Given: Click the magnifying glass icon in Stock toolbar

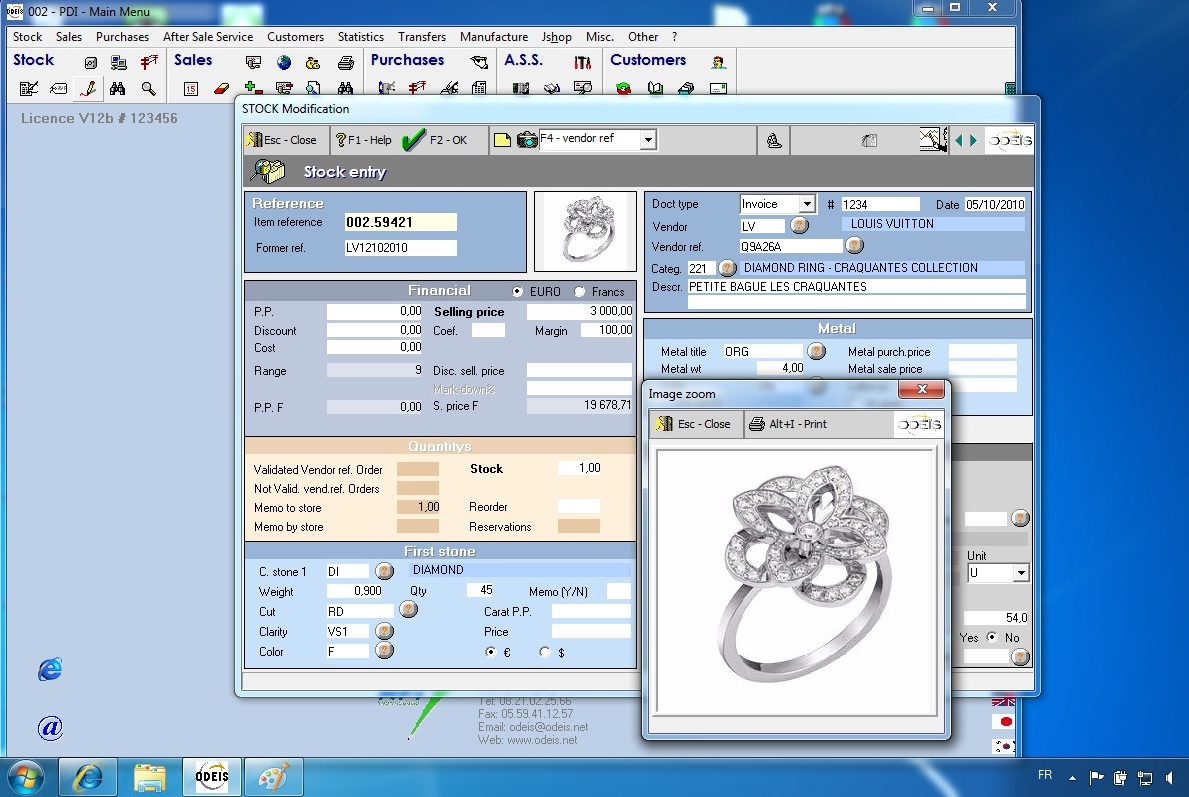Looking at the screenshot, I should [x=149, y=89].
